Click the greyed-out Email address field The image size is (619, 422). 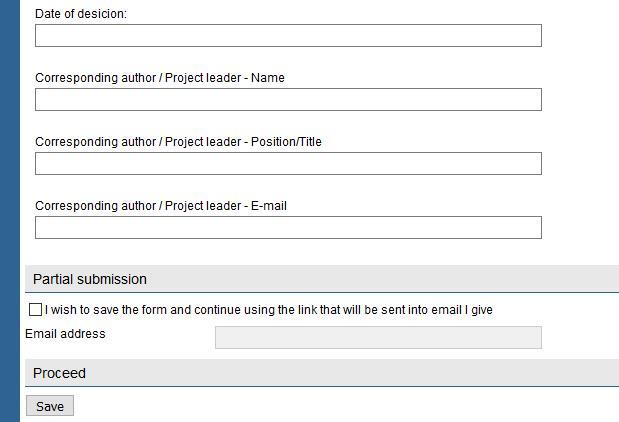pos(378,338)
